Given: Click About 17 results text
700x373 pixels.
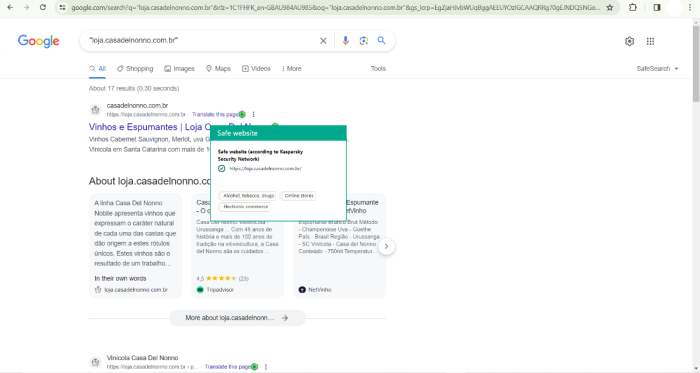Looking at the screenshot, I should pyautogui.click(x=134, y=88).
